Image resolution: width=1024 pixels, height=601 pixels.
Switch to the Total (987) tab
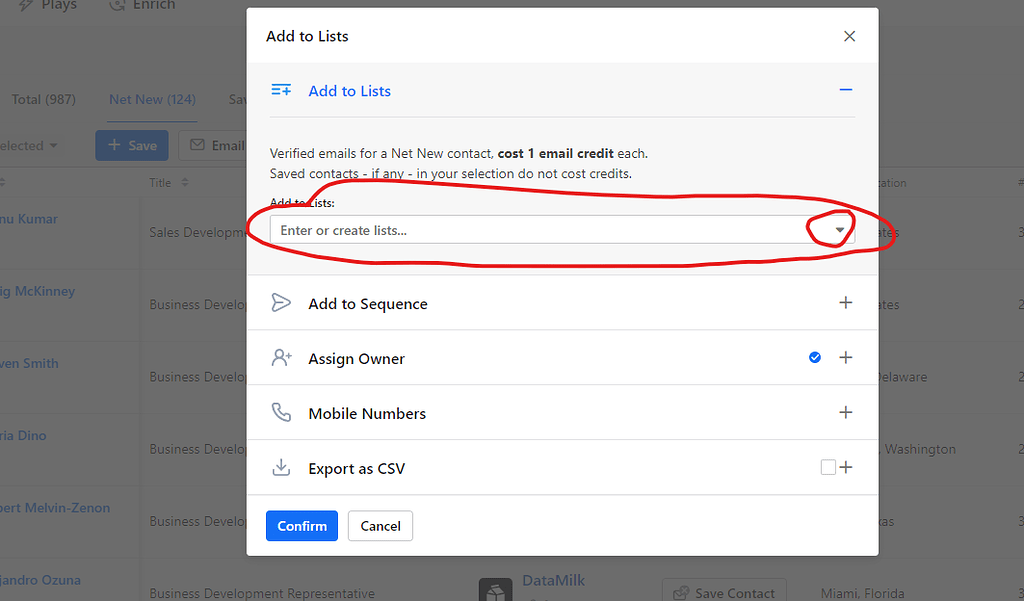click(x=44, y=99)
